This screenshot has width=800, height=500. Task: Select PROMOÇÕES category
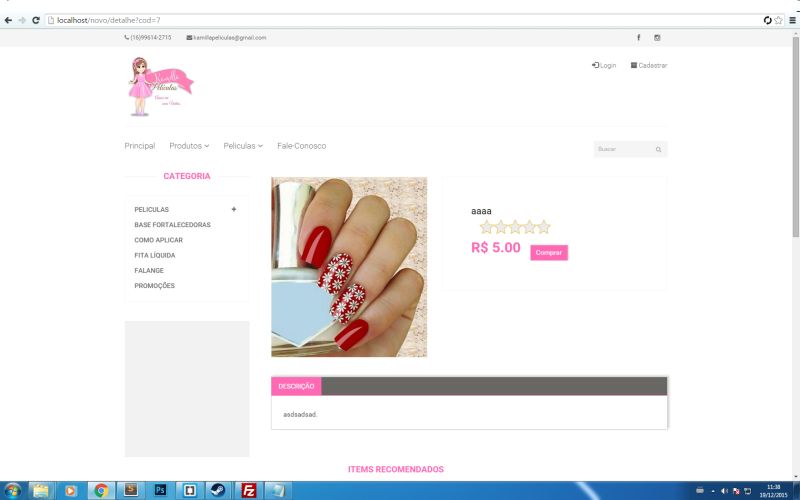click(155, 286)
